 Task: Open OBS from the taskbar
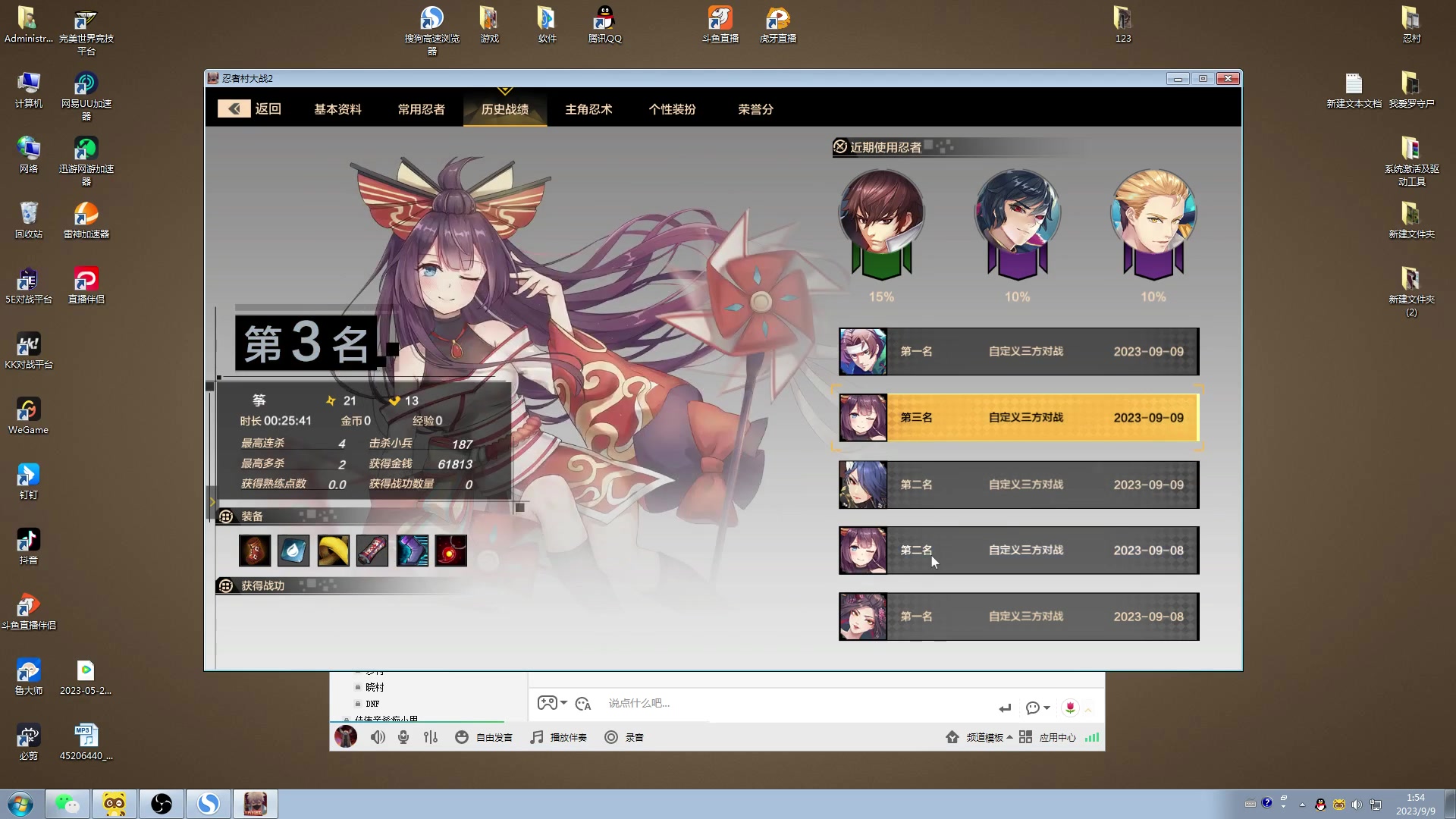tap(162, 804)
